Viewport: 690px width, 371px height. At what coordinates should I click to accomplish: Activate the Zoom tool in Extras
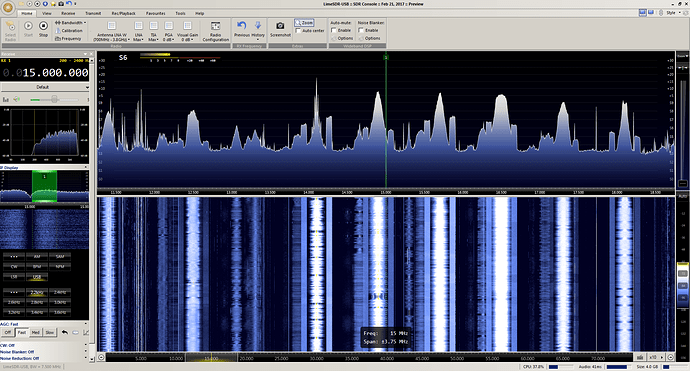(x=304, y=22)
